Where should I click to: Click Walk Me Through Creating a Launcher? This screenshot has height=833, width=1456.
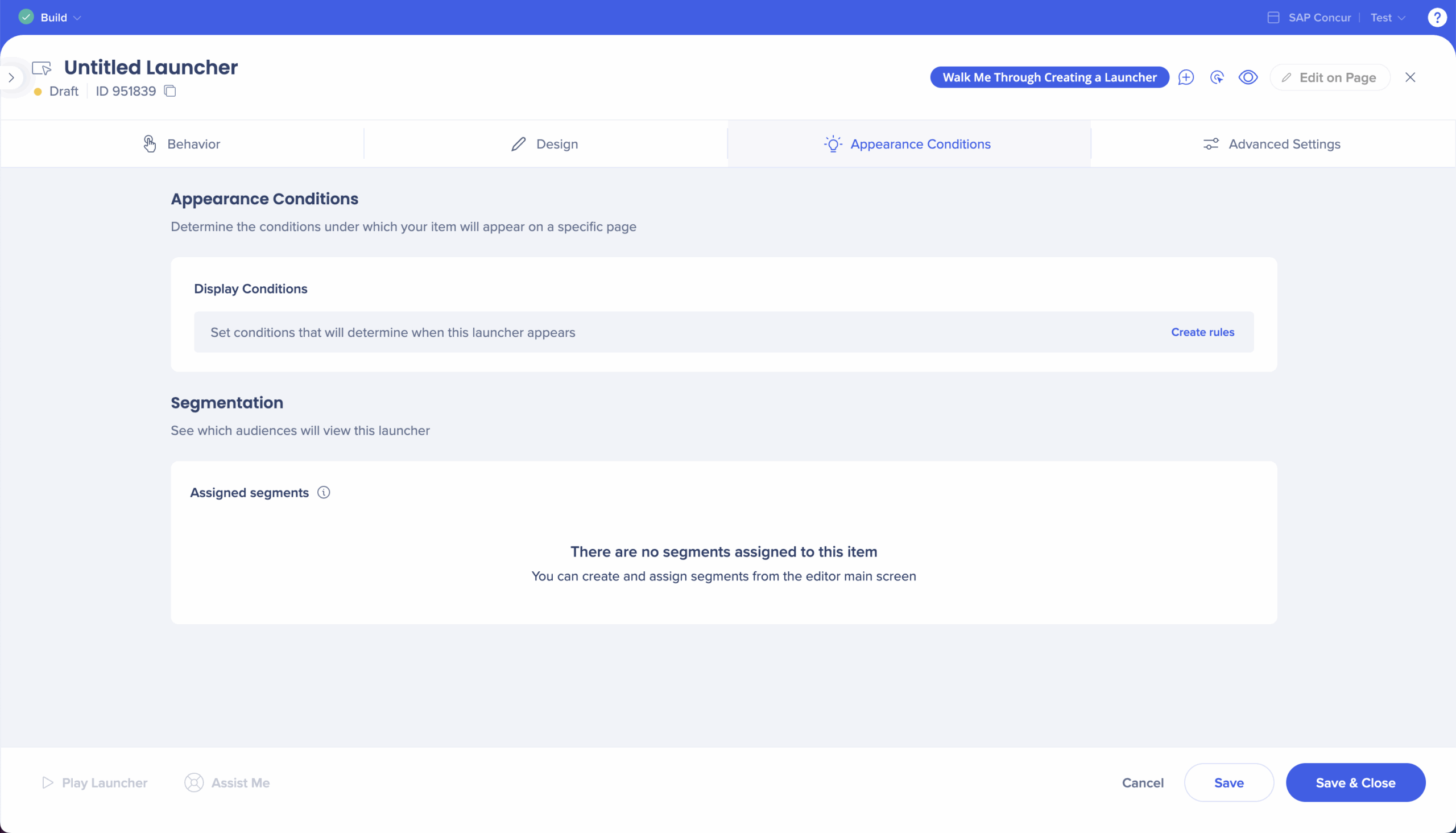pos(1049,77)
